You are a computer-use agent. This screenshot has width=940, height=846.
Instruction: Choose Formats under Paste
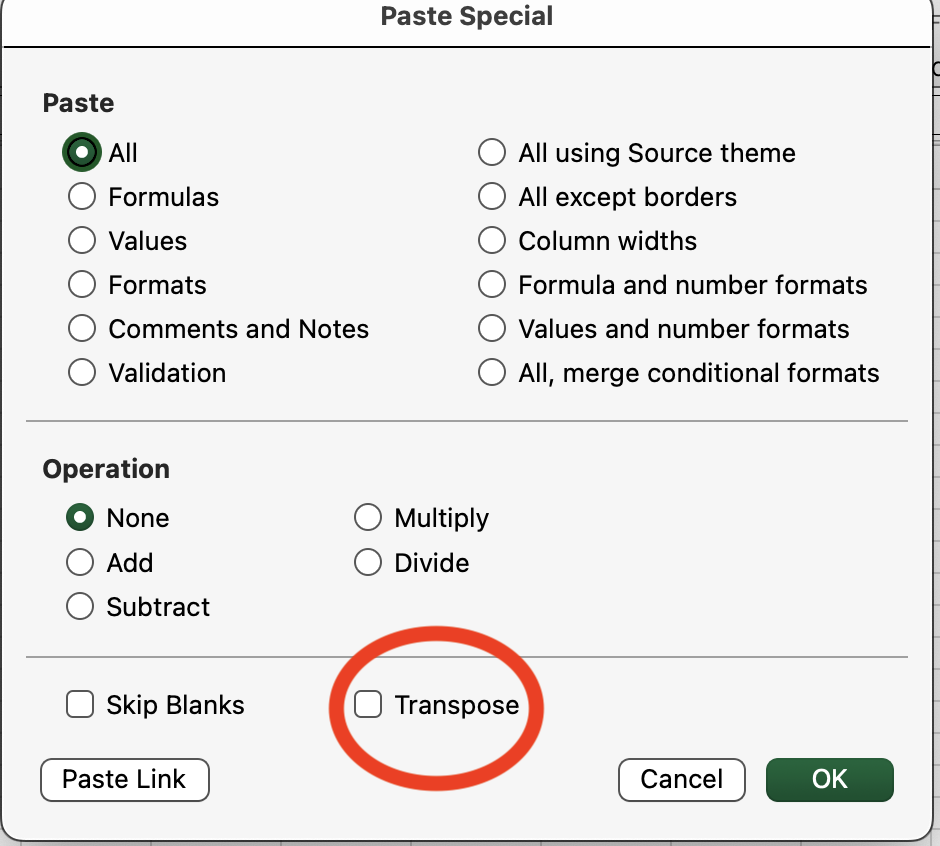click(82, 284)
